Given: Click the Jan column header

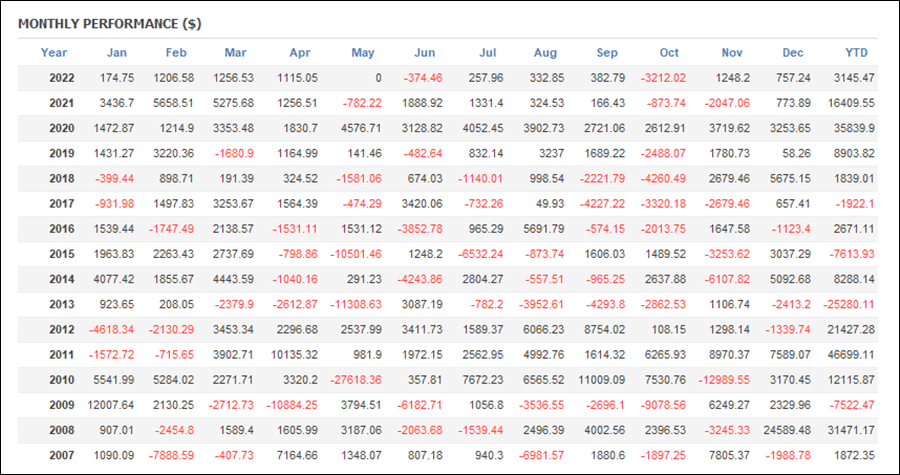Looking at the screenshot, I should click(117, 53).
